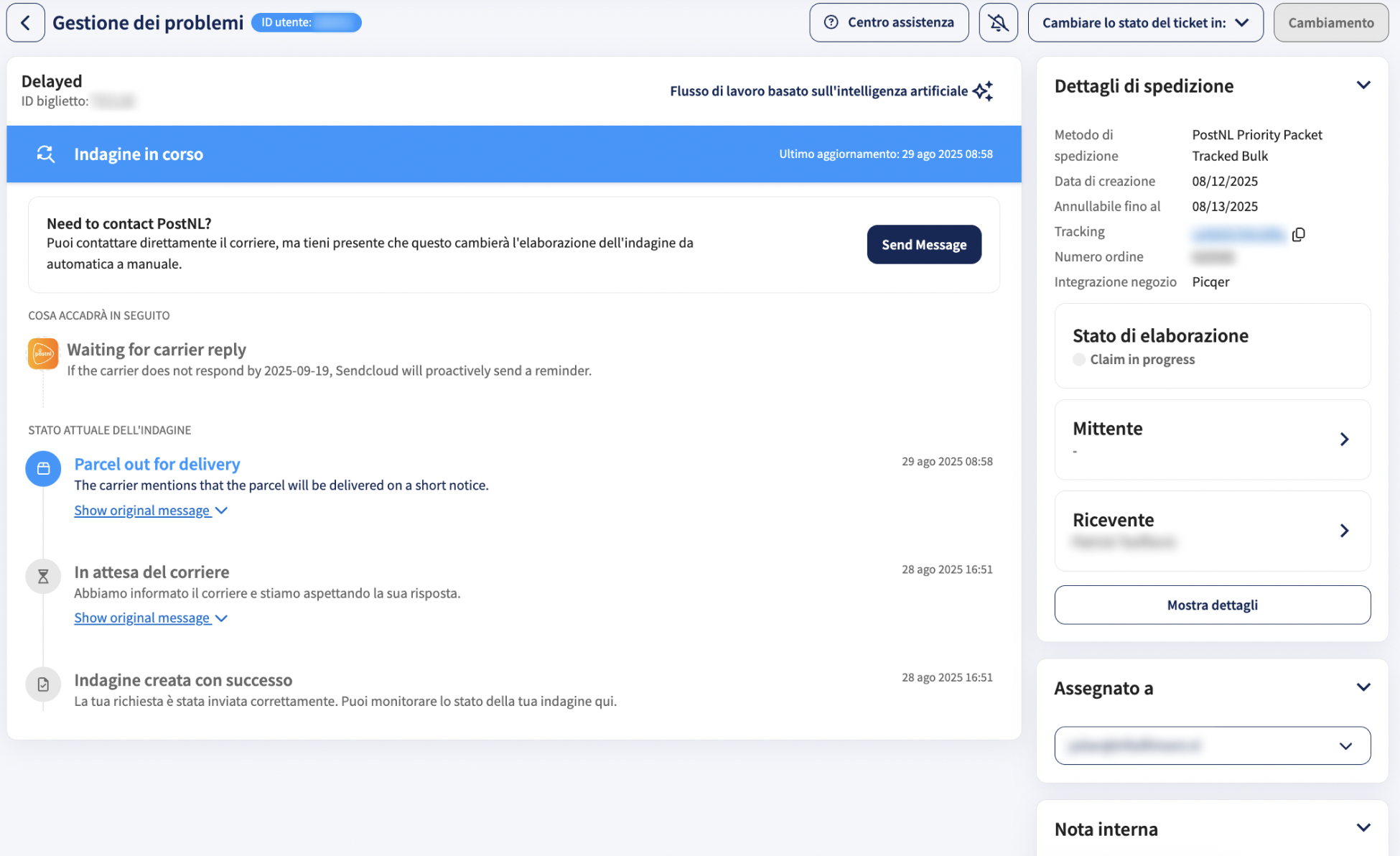Click the Waiting for carrier reply heading
The width and height of the screenshot is (1400, 856).
pyautogui.click(x=157, y=349)
